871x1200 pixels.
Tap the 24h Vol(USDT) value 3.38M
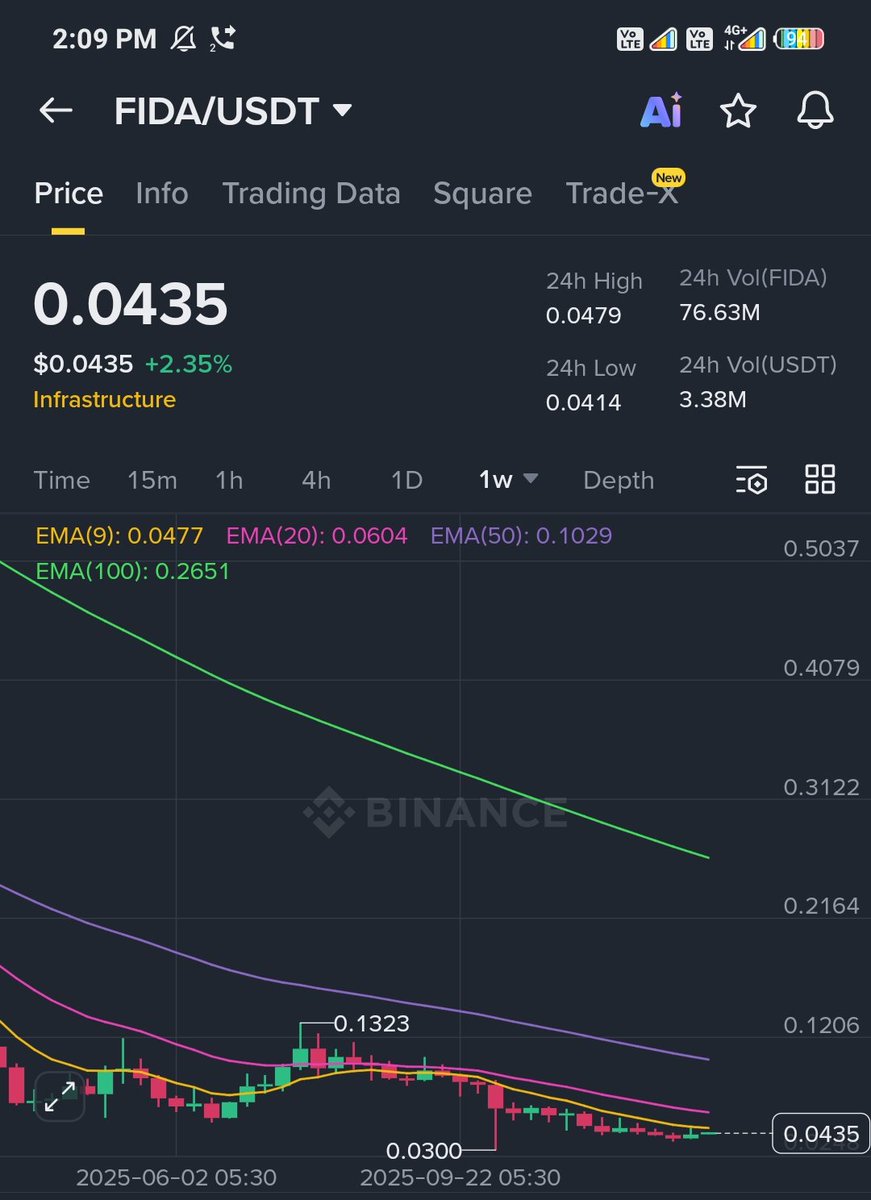(712, 400)
